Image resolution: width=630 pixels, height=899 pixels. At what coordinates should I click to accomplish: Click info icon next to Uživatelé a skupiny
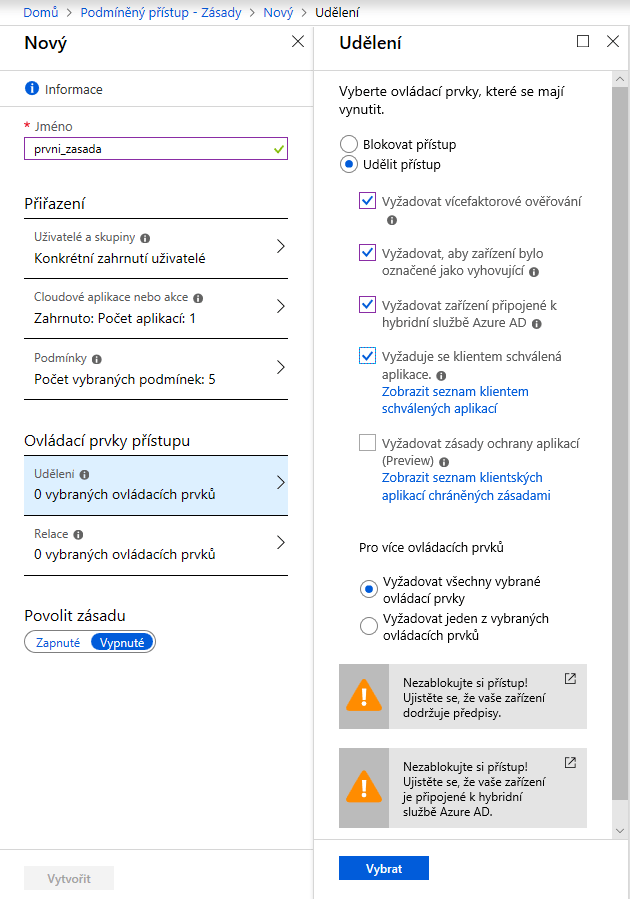(146, 238)
